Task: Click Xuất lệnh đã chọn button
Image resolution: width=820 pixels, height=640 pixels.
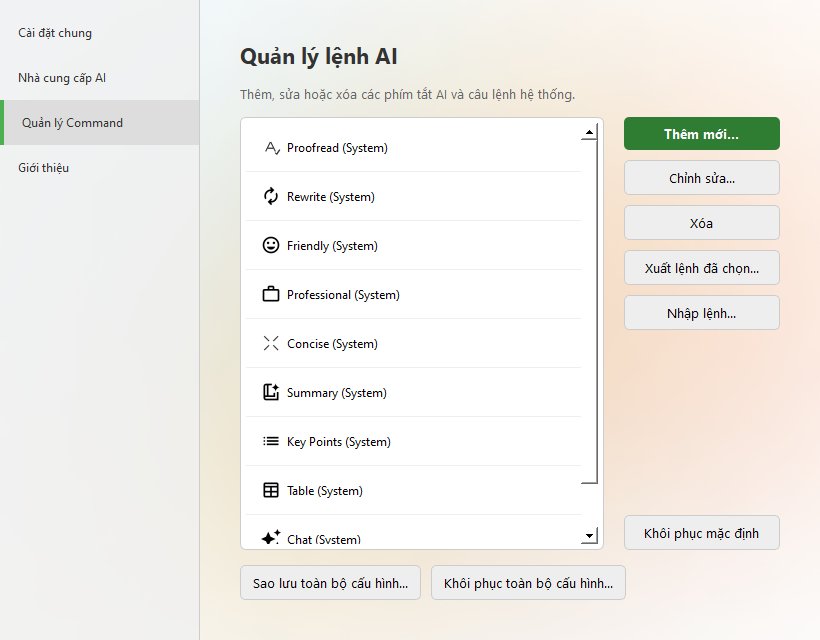Action: click(701, 268)
